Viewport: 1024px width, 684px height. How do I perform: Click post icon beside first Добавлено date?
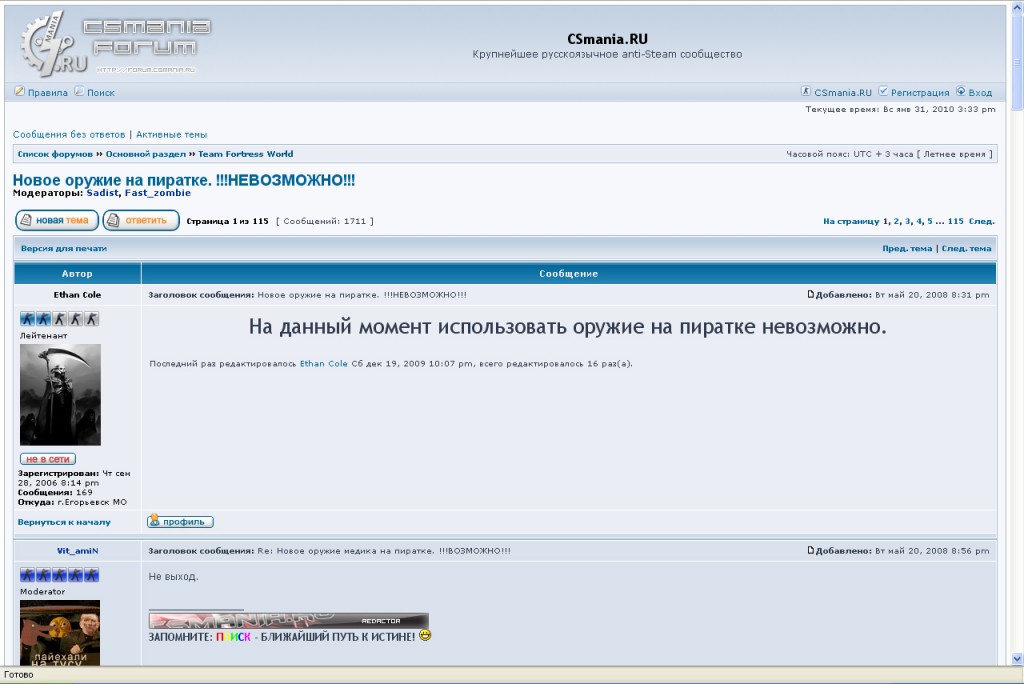(x=811, y=295)
